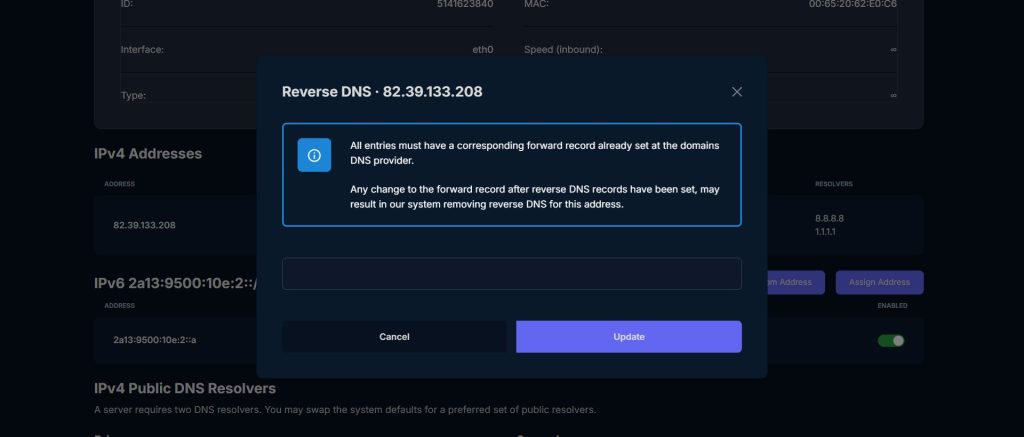Click the blue info icon in the notice
1024x437 pixels.
314,155
